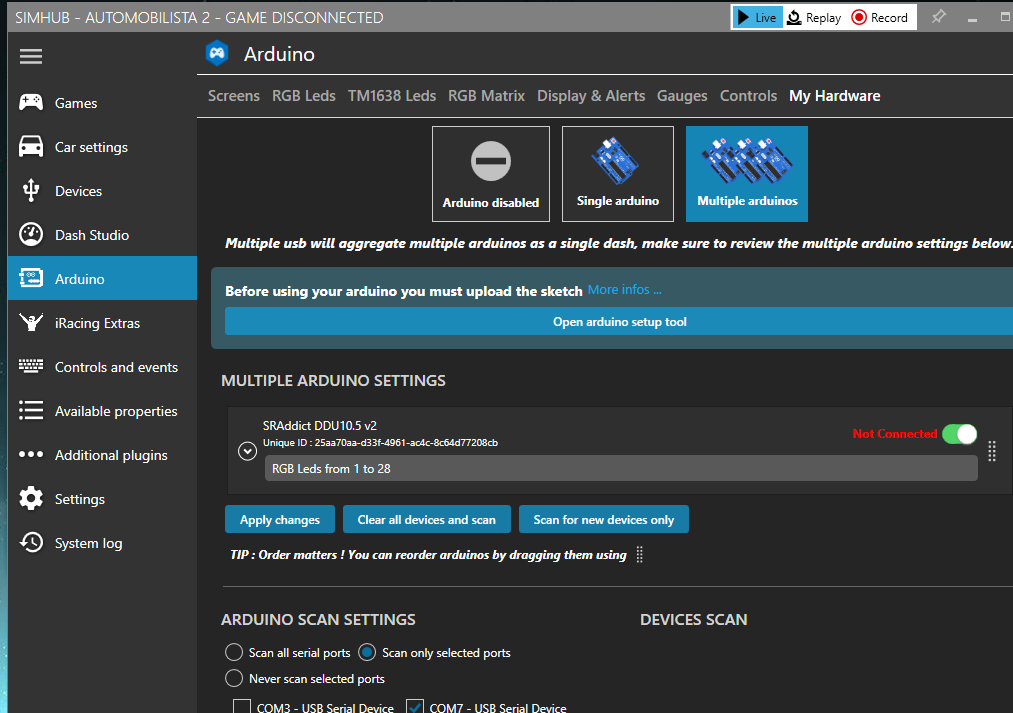Open the hamburger menu at top left
Image resolution: width=1013 pixels, height=713 pixels.
[30, 56]
